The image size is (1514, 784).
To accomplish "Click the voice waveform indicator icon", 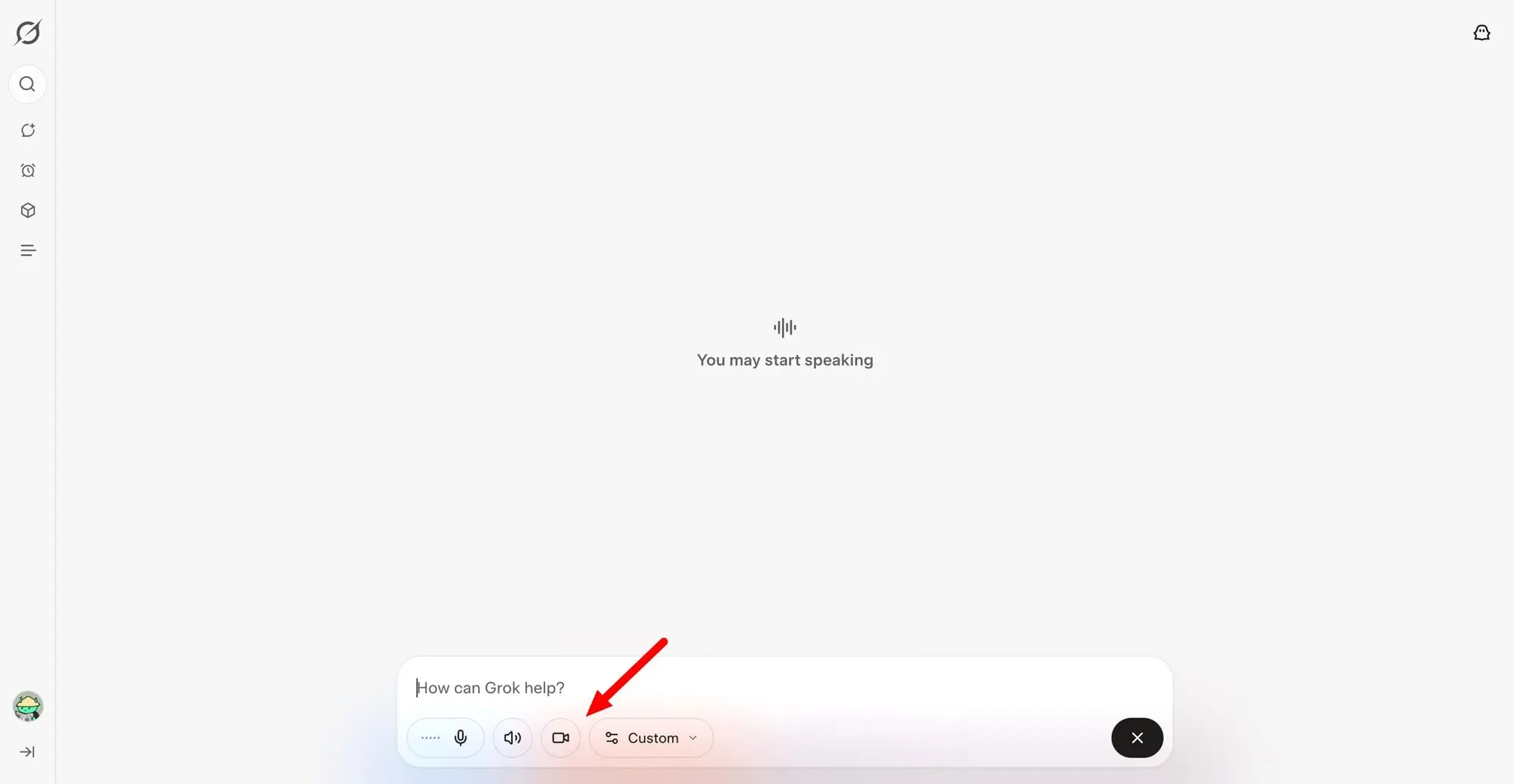I will [x=785, y=328].
